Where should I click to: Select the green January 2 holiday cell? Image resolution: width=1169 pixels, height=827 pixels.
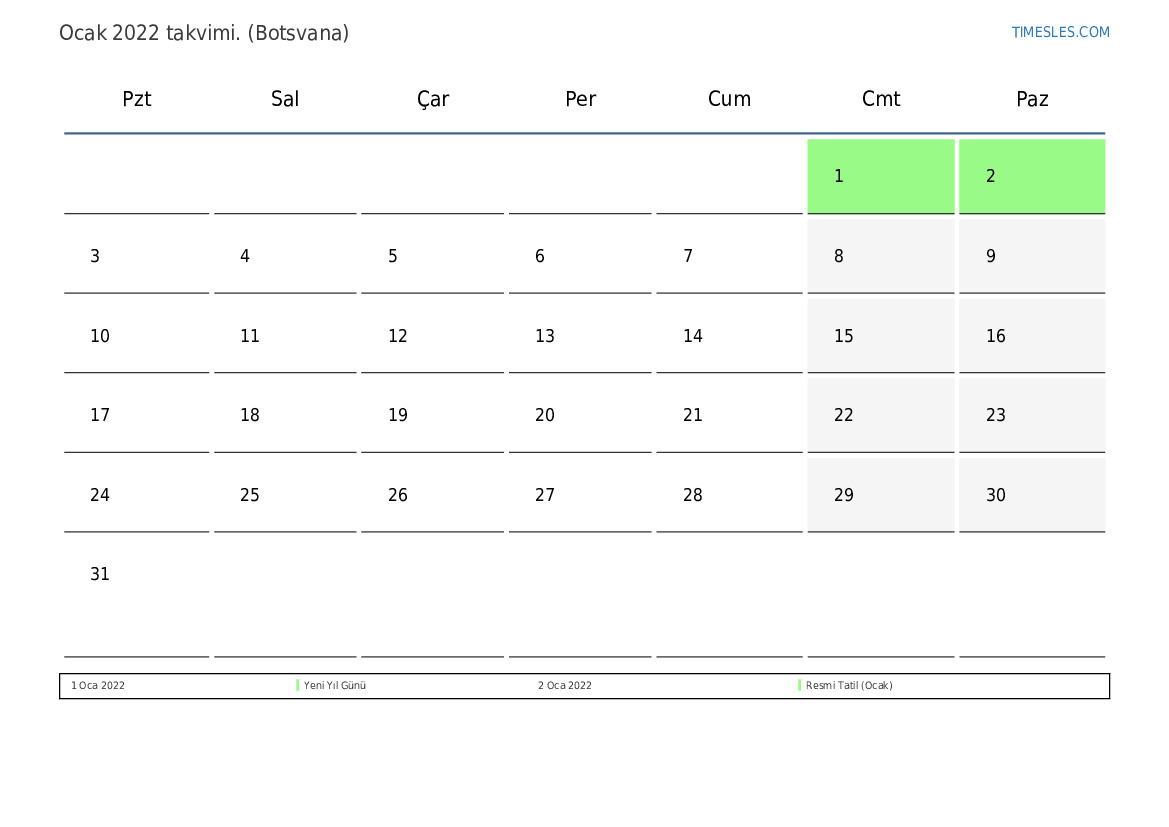coord(1031,176)
